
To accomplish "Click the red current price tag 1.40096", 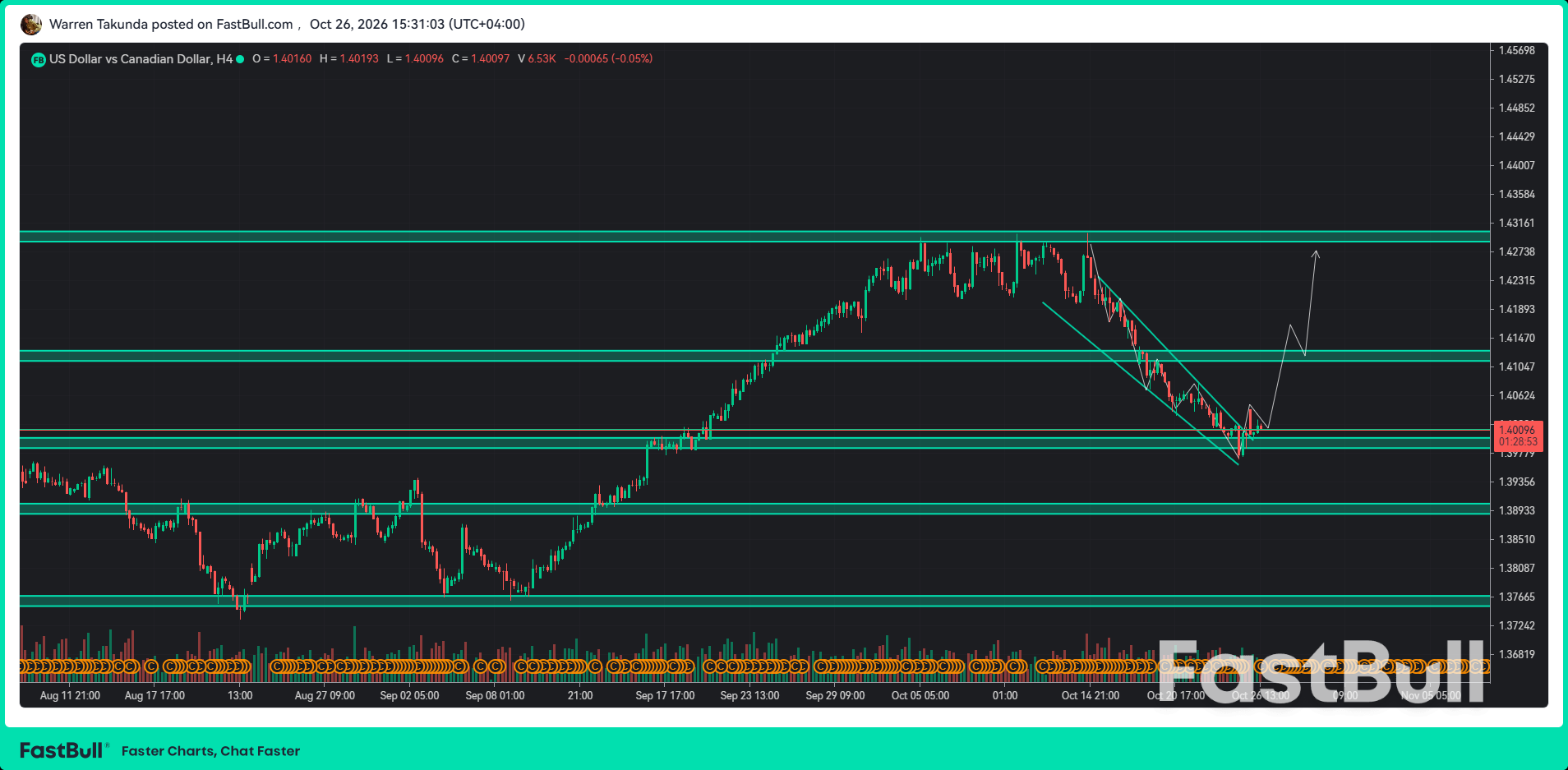I will (x=1518, y=436).
